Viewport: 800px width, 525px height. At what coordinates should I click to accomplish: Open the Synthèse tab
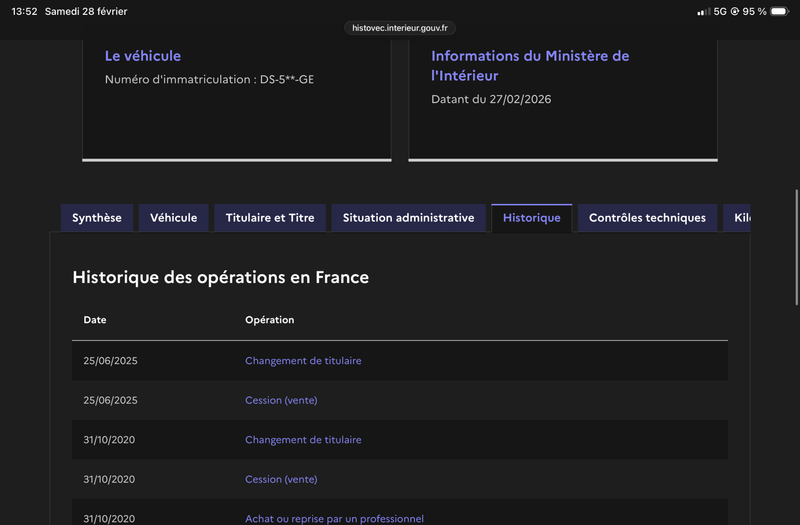[97, 218]
